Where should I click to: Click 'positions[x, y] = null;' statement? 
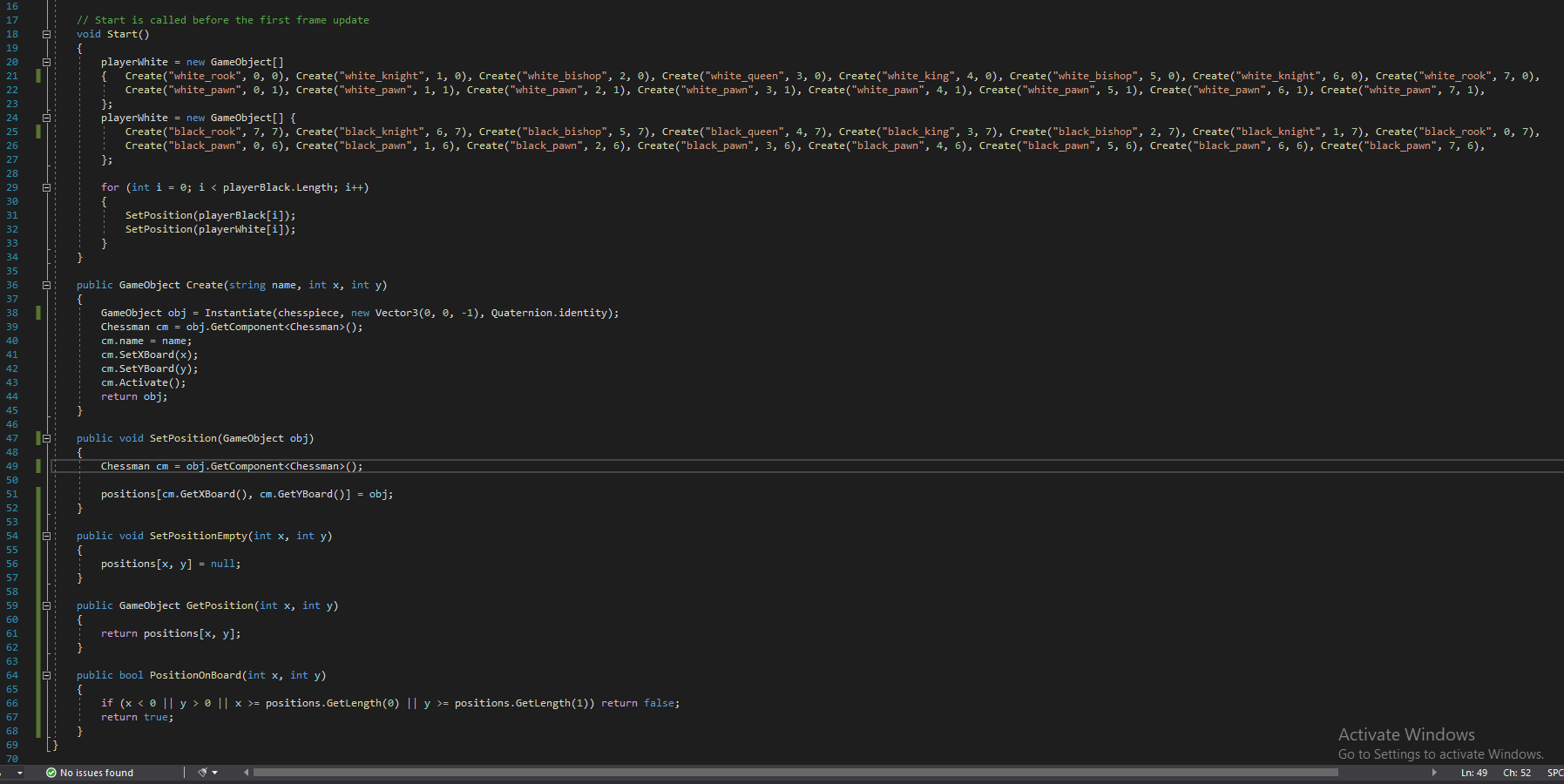[171, 564]
